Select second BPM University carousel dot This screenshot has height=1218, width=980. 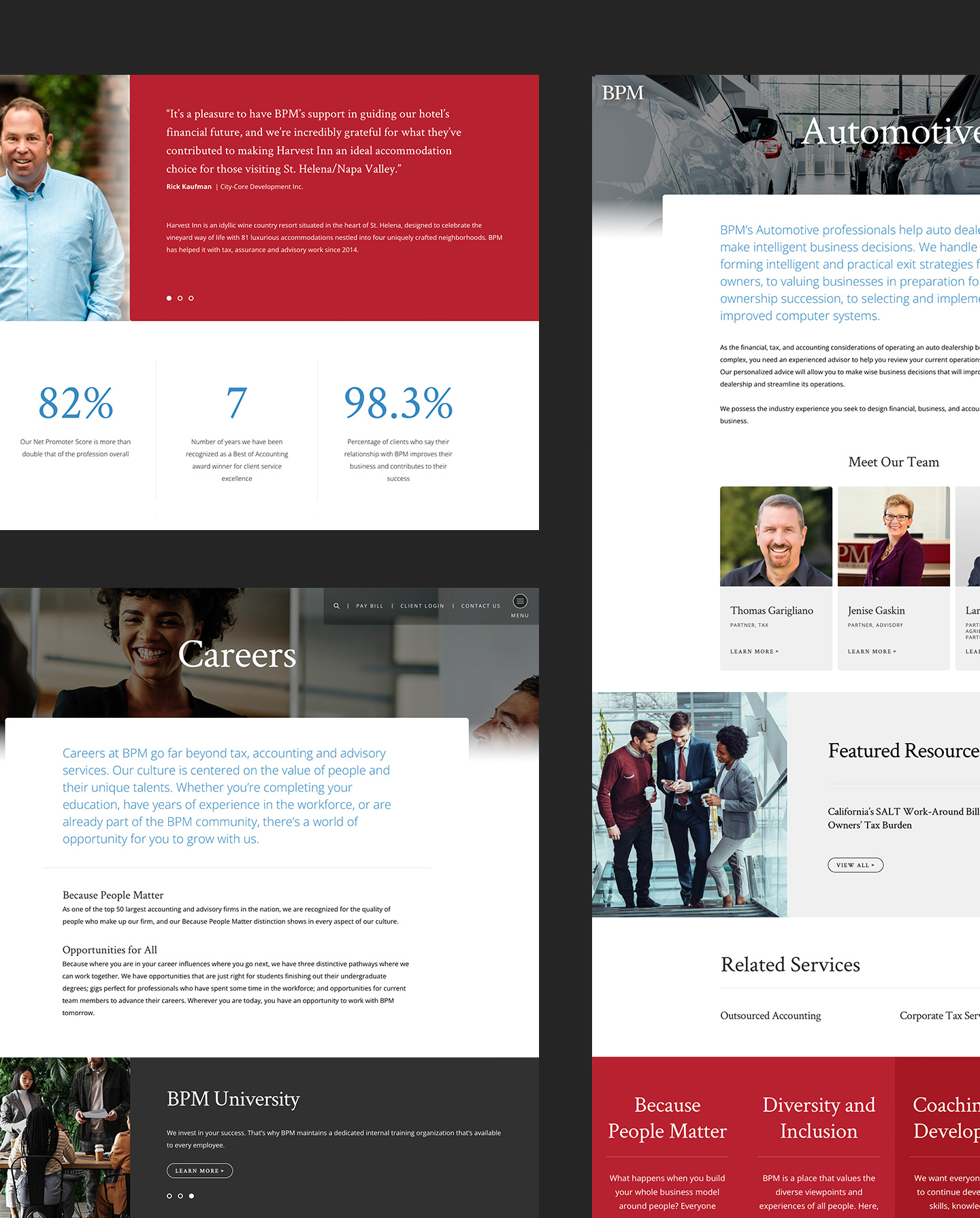pyautogui.click(x=180, y=1196)
